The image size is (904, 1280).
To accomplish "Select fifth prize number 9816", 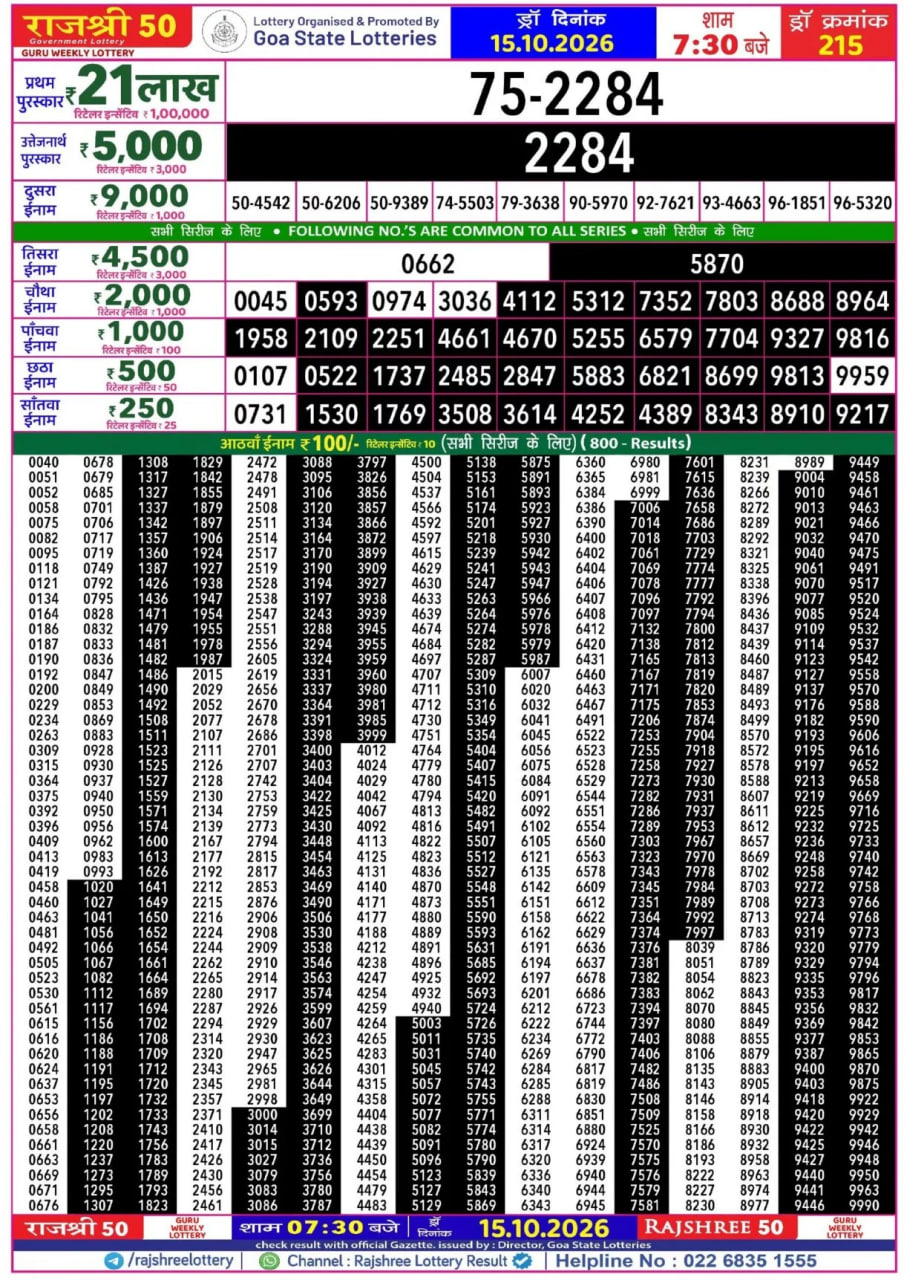I will coord(862,338).
